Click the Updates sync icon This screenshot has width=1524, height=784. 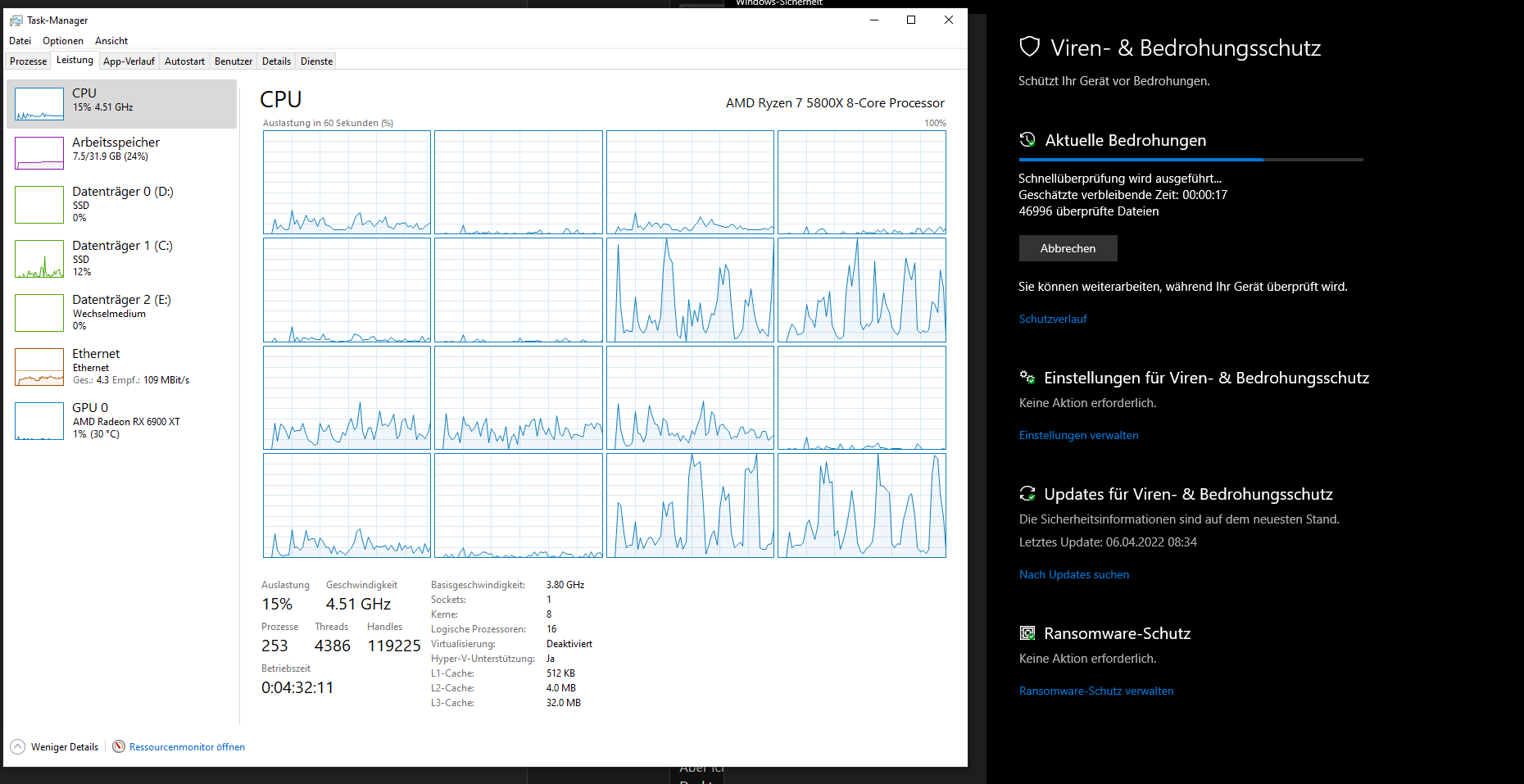1027,493
